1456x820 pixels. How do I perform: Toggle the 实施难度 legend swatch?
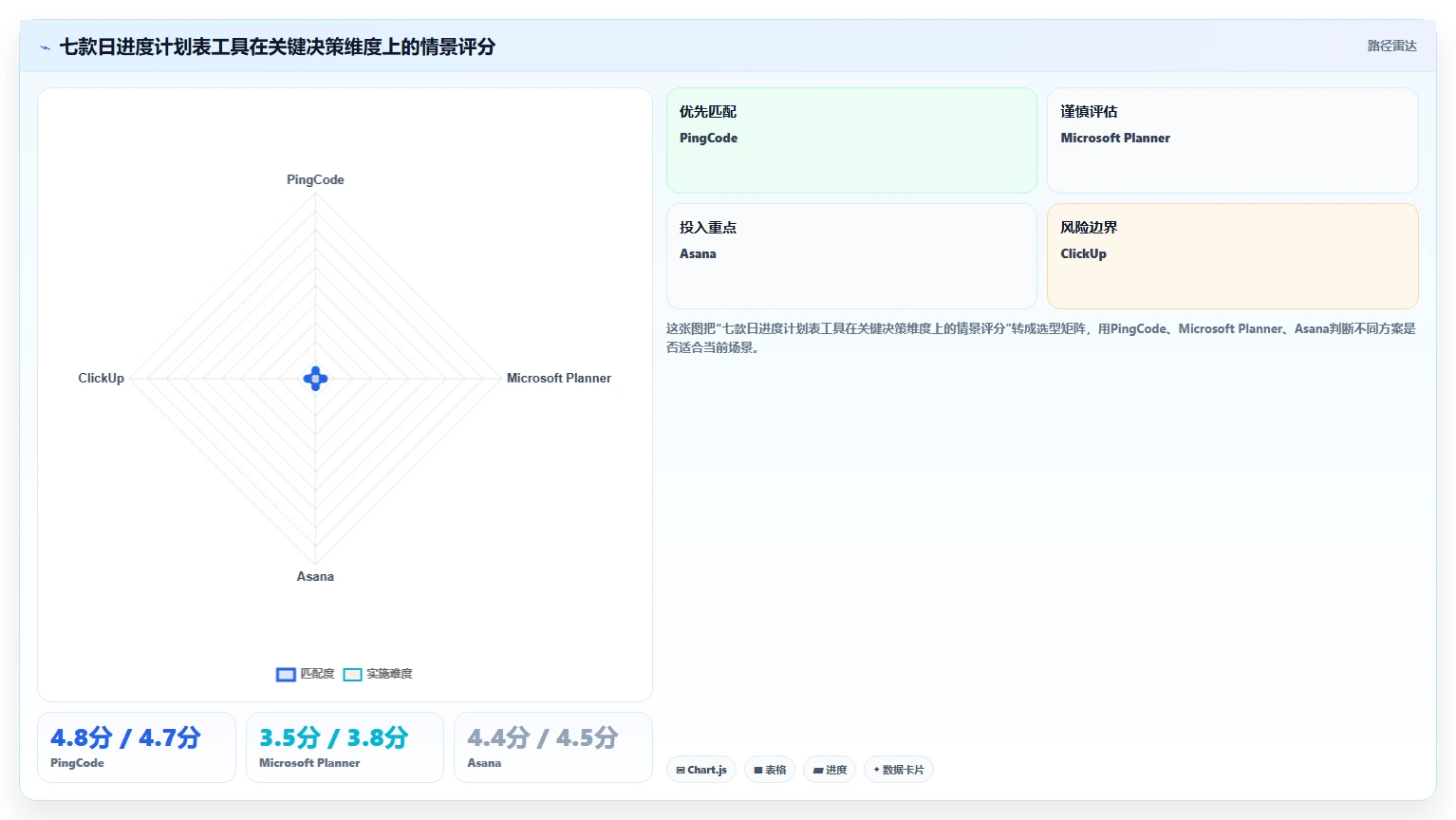(352, 675)
